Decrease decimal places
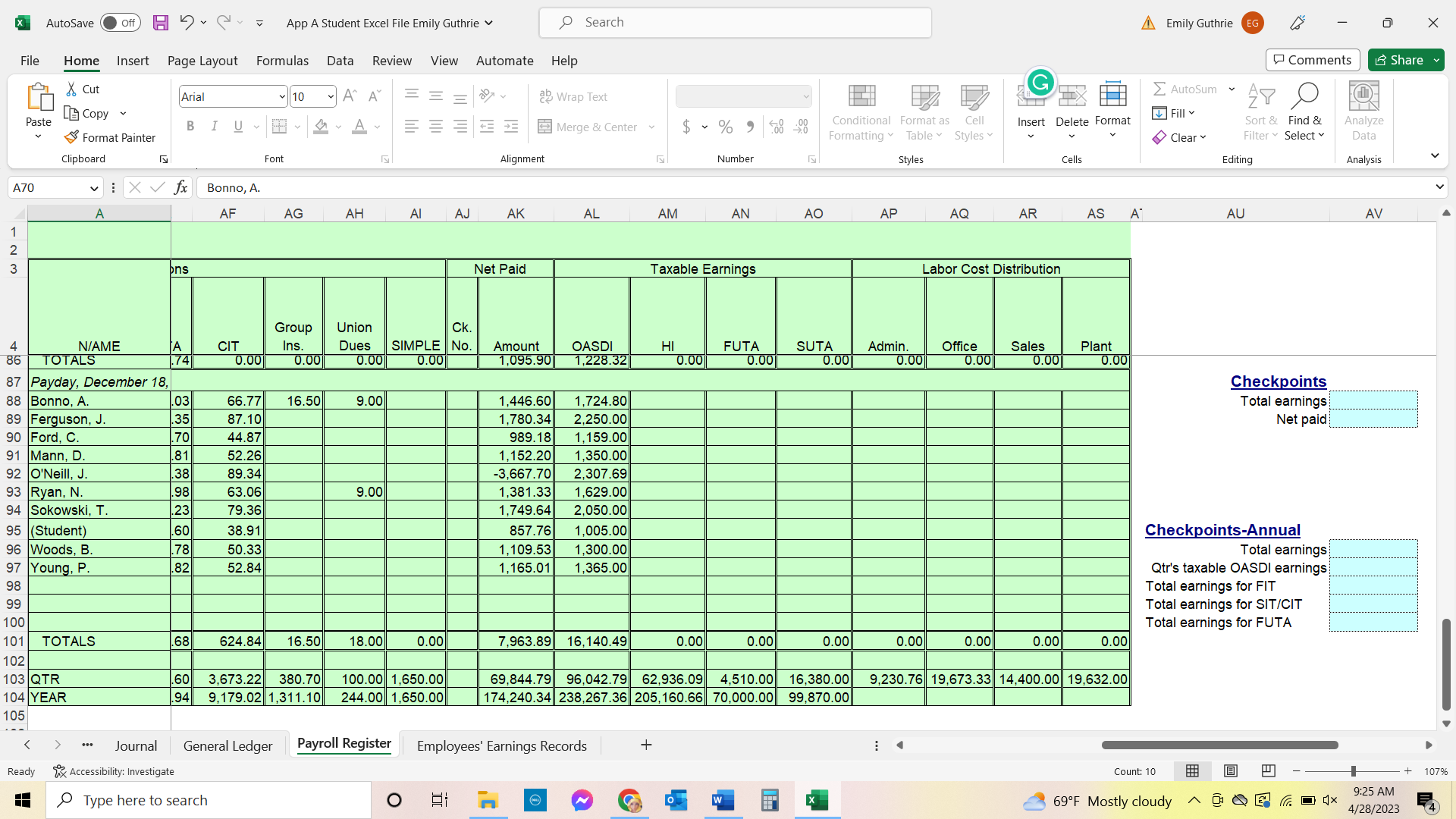The image size is (1456, 819). point(802,127)
